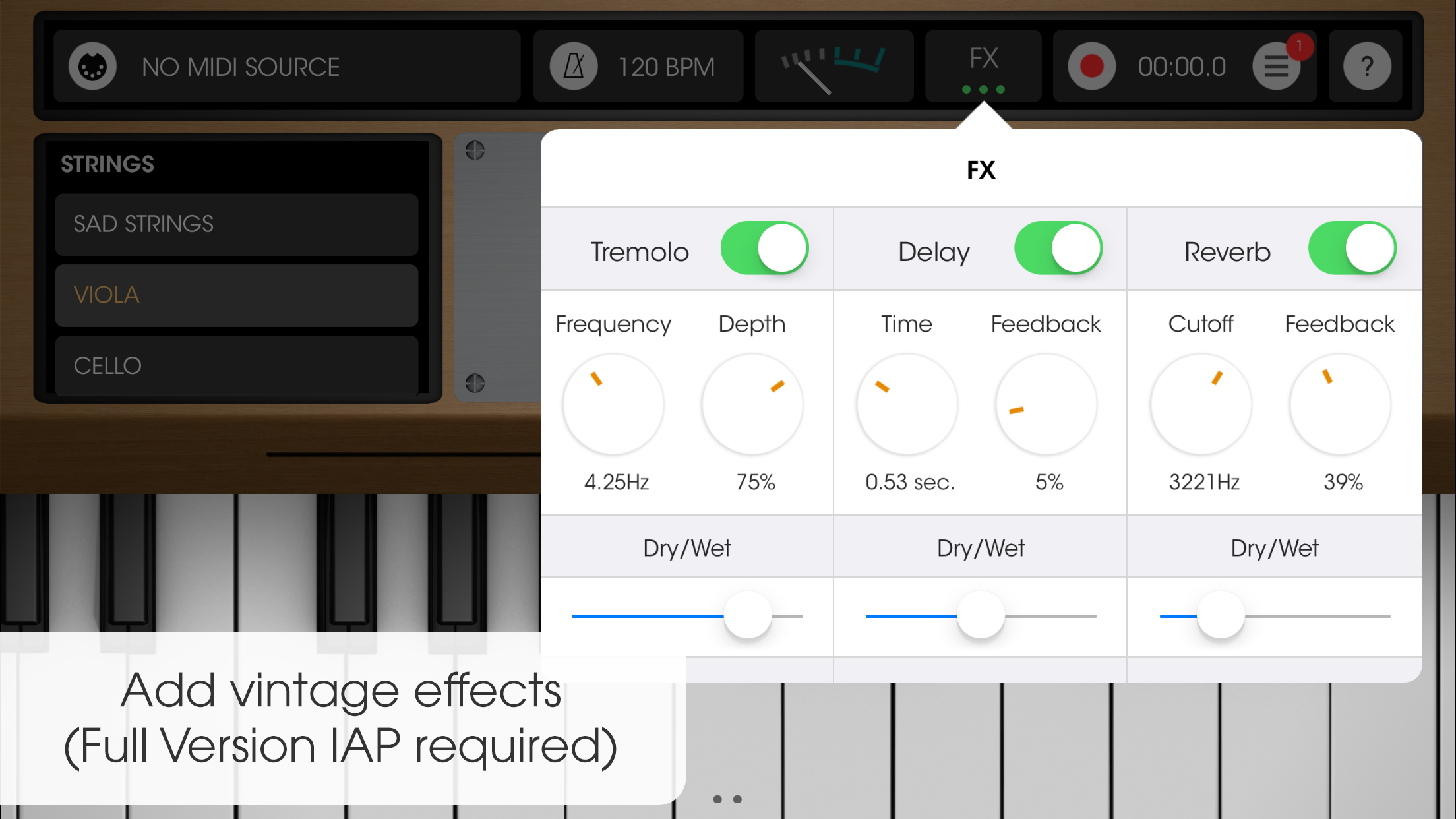Select the SAD STRINGS preset

pos(237,224)
